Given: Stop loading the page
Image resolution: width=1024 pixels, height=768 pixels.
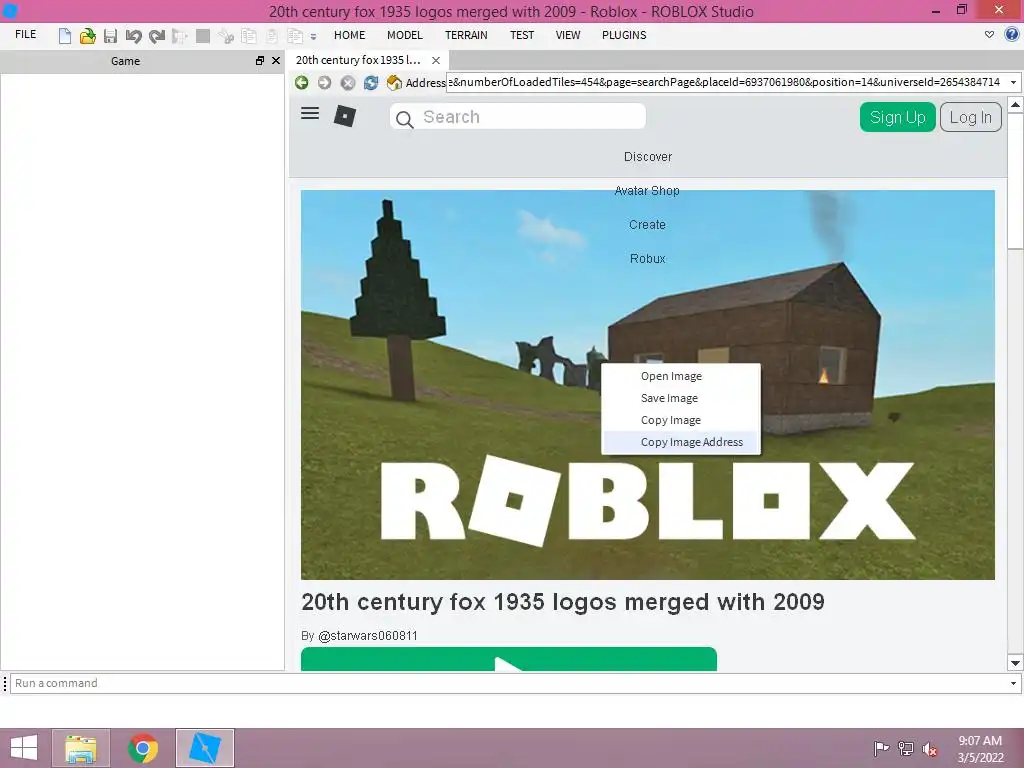Looking at the screenshot, I should click(x=348, y=82).
